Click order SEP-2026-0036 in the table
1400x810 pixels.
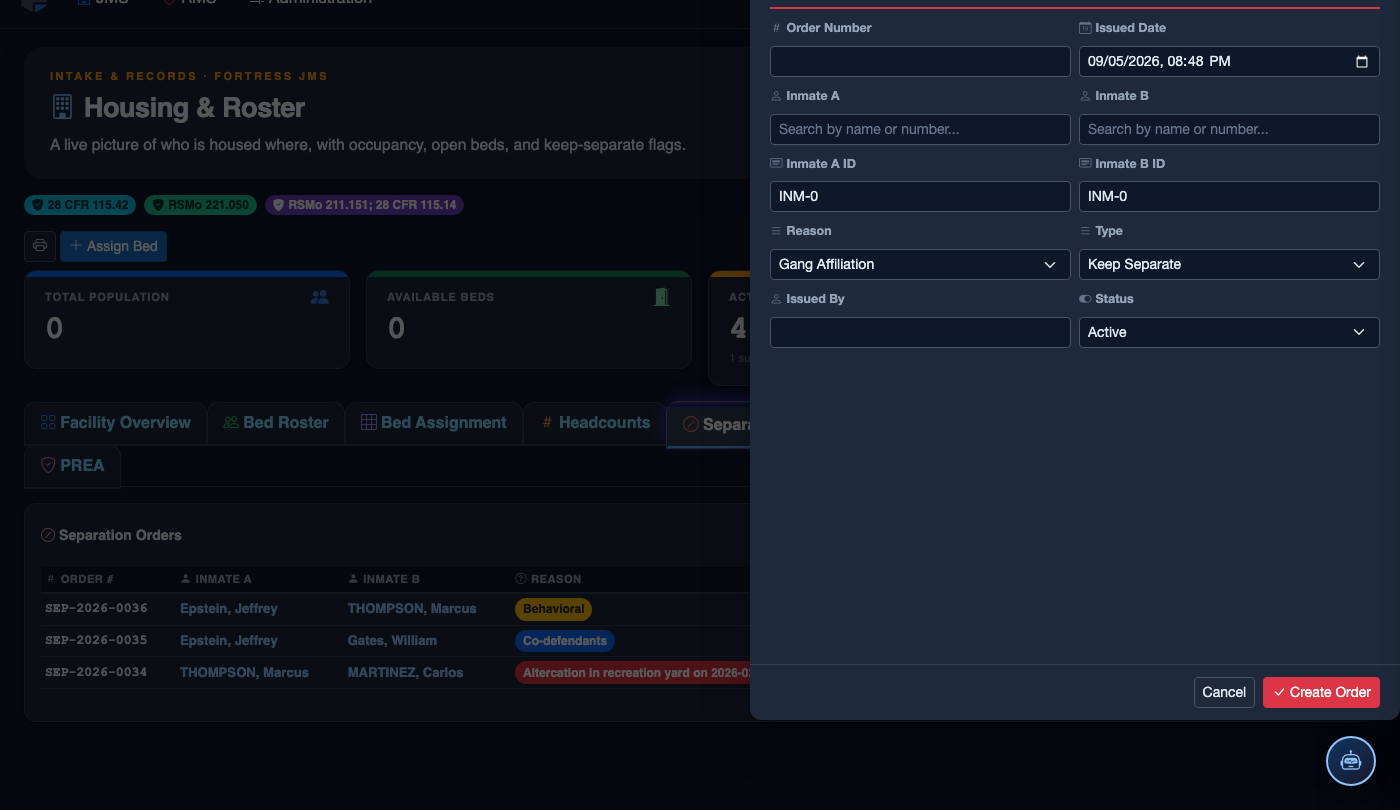[x=96, y=608]
